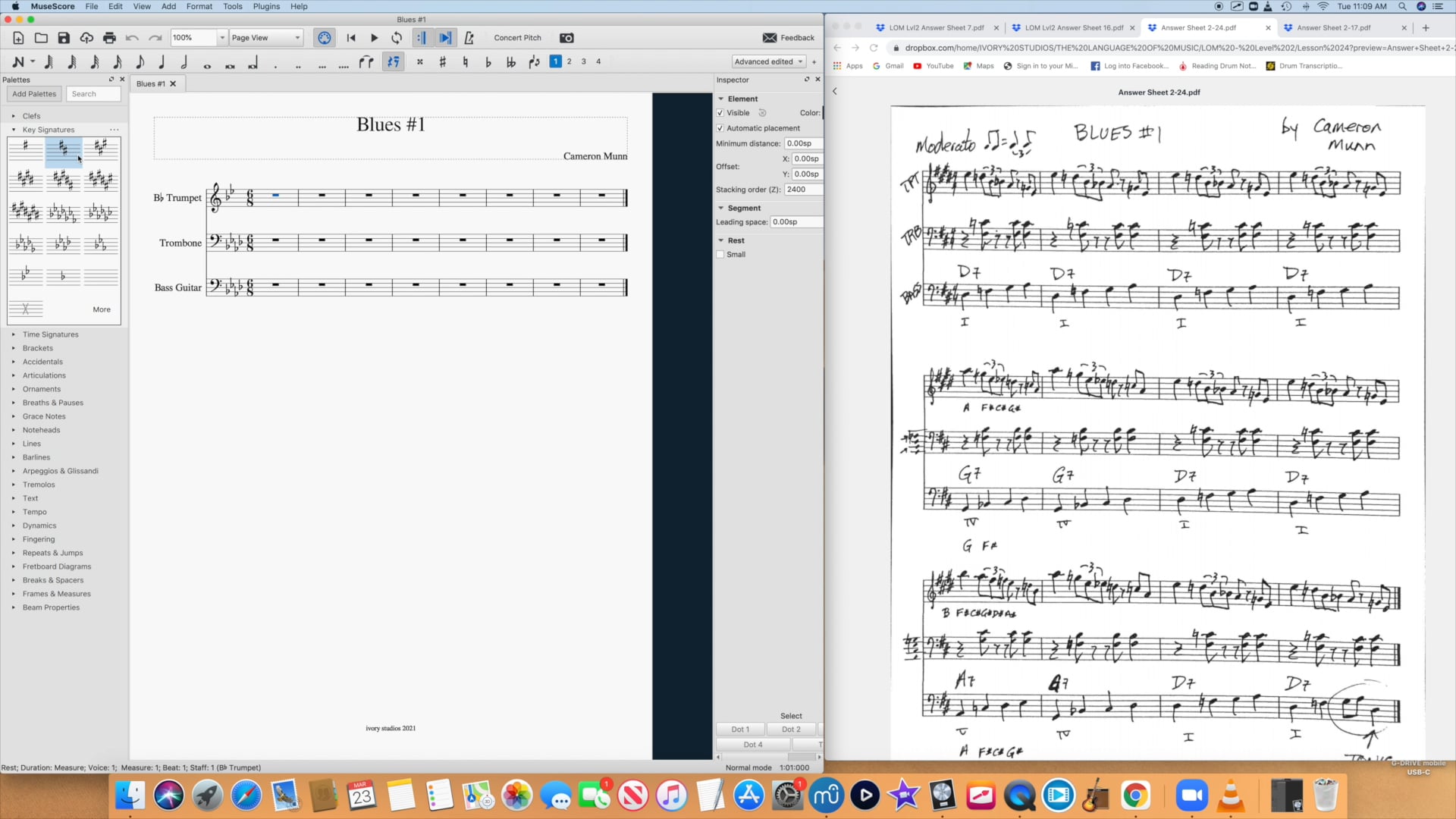Click the Stacking order field
This screenshot has width=1456, height=819.
(x=804, y=190)
